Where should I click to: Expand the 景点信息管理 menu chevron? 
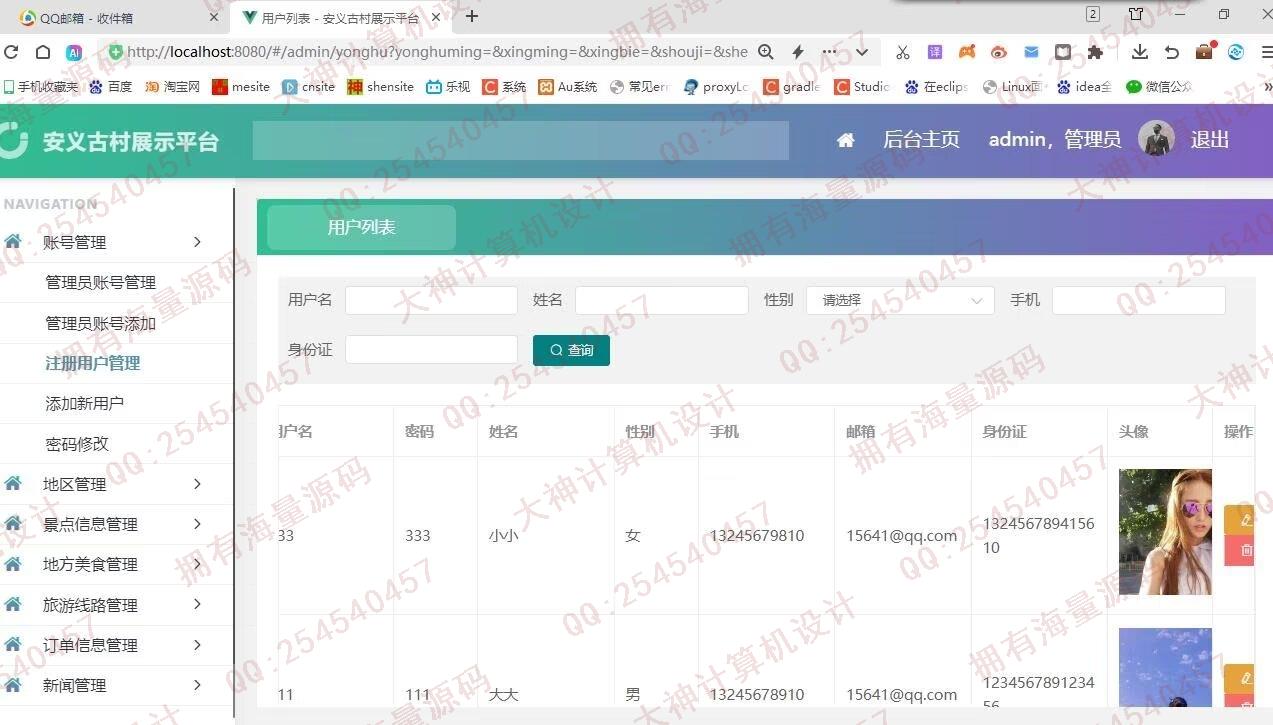[x=197, y=524]
